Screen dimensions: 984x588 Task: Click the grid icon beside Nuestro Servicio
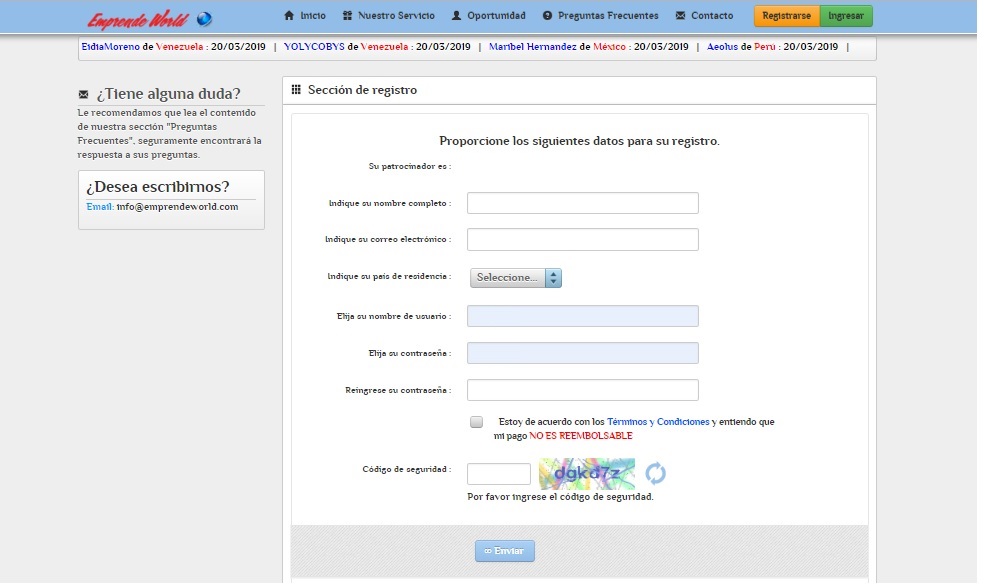[347, 16]
